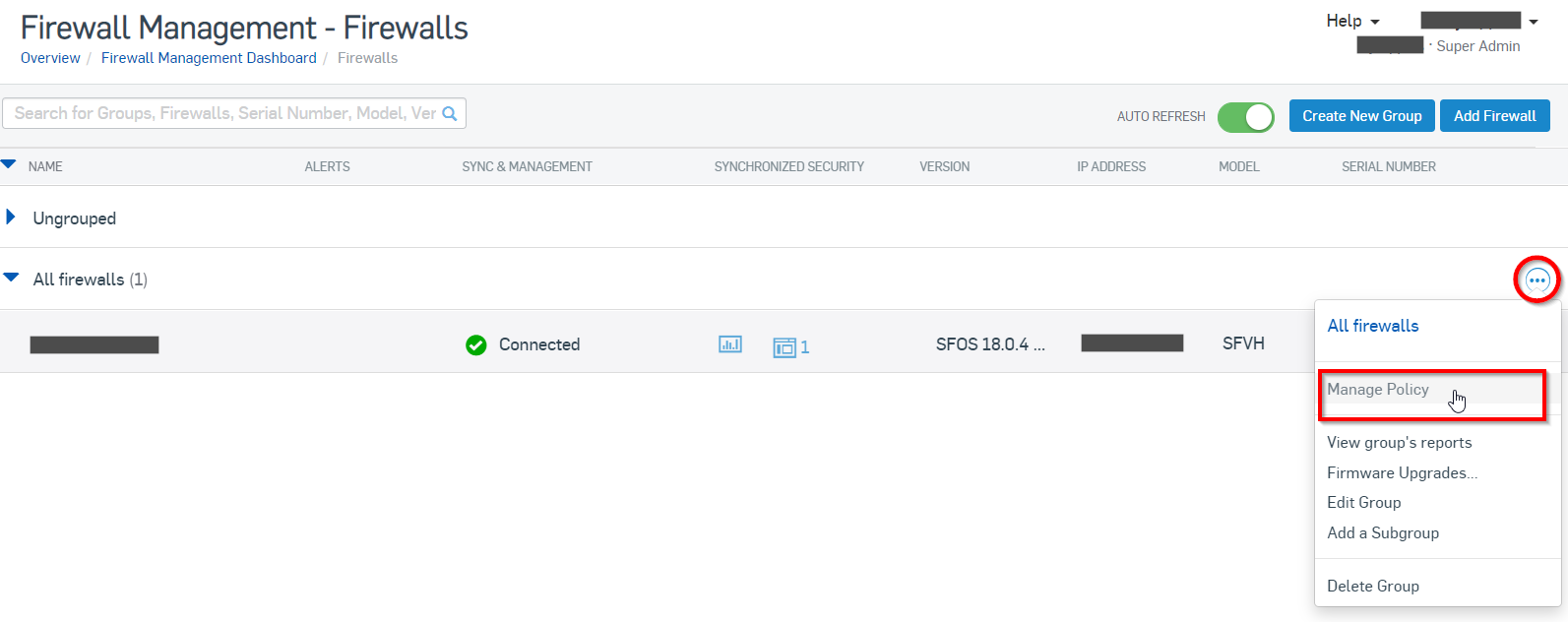The image size is (1568, 622).
Task: Click the Firewalls breadcrumb text
Action: click(367, 58)
